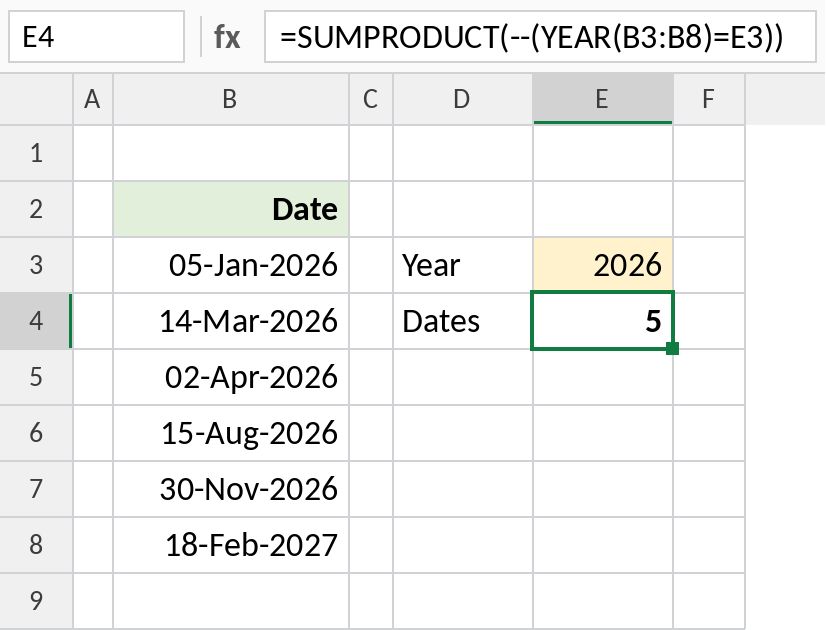This screenshot has height=630, width=826.
Task: Select row 5 header
Action: point(36,377)
